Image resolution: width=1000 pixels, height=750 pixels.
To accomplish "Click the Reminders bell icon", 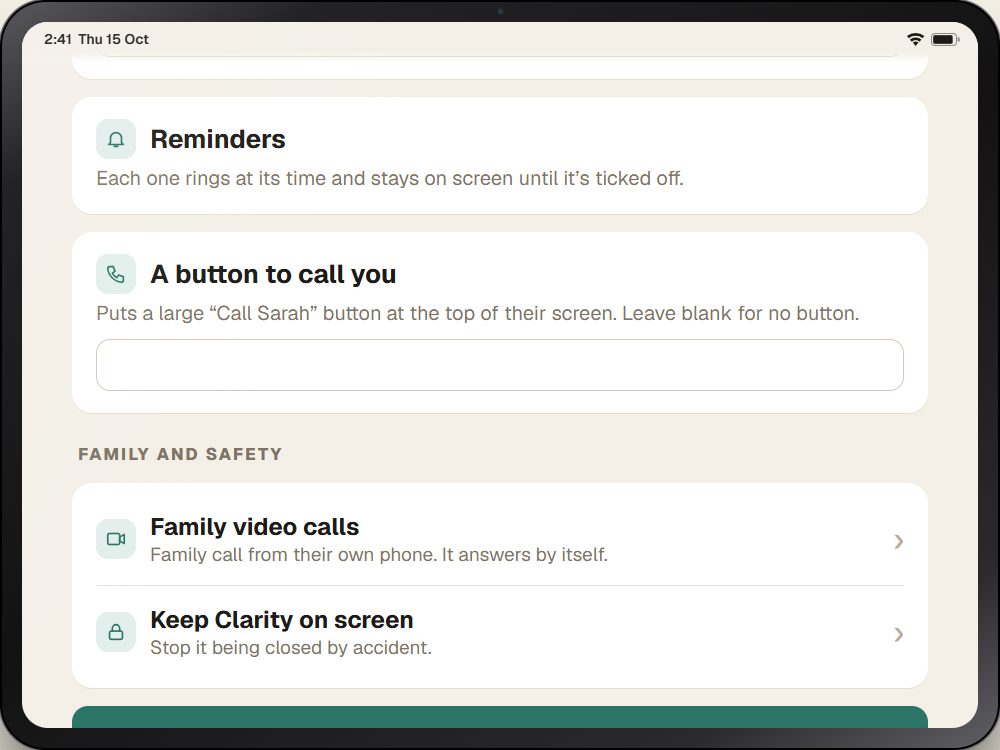I will pos(116,139).
